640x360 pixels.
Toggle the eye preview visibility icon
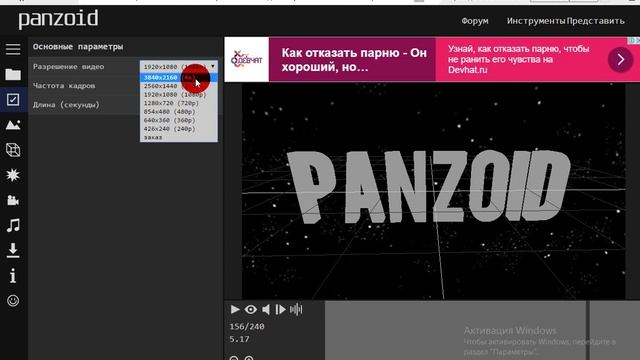click(x=251, y=309)
